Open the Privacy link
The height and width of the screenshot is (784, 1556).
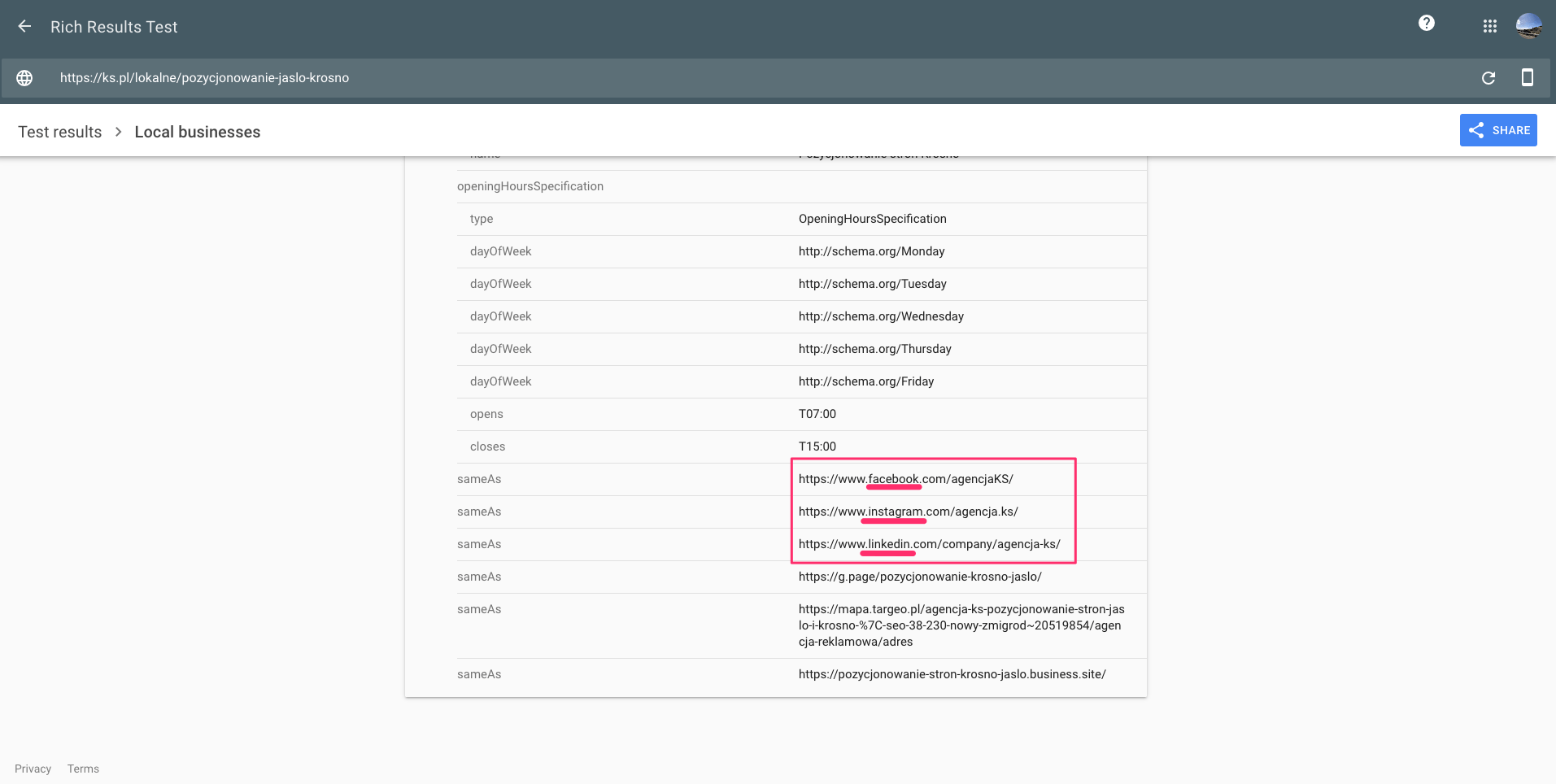[x=33, y=769]
